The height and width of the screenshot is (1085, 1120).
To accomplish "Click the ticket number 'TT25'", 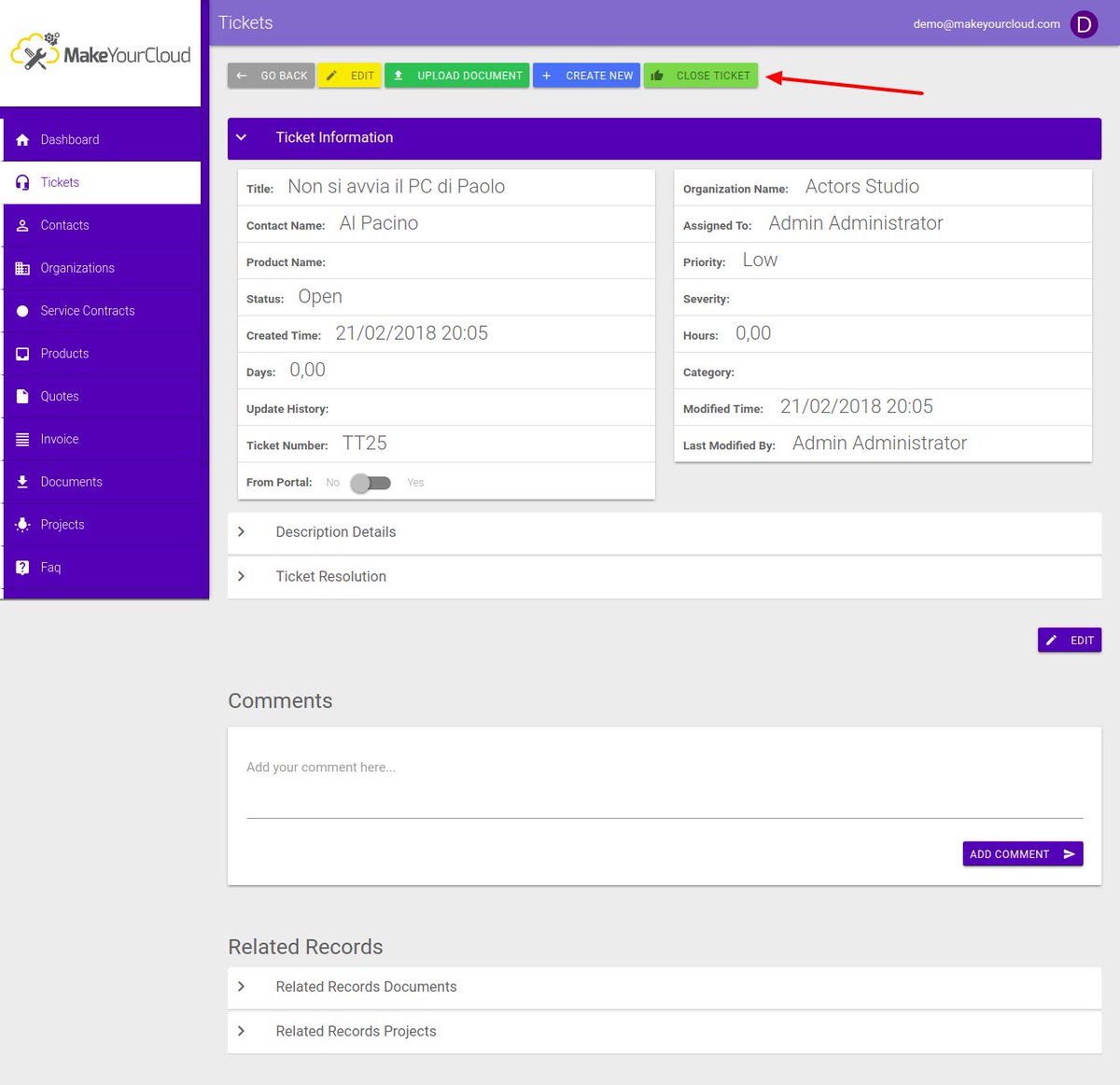I will (x=365, y=444).
